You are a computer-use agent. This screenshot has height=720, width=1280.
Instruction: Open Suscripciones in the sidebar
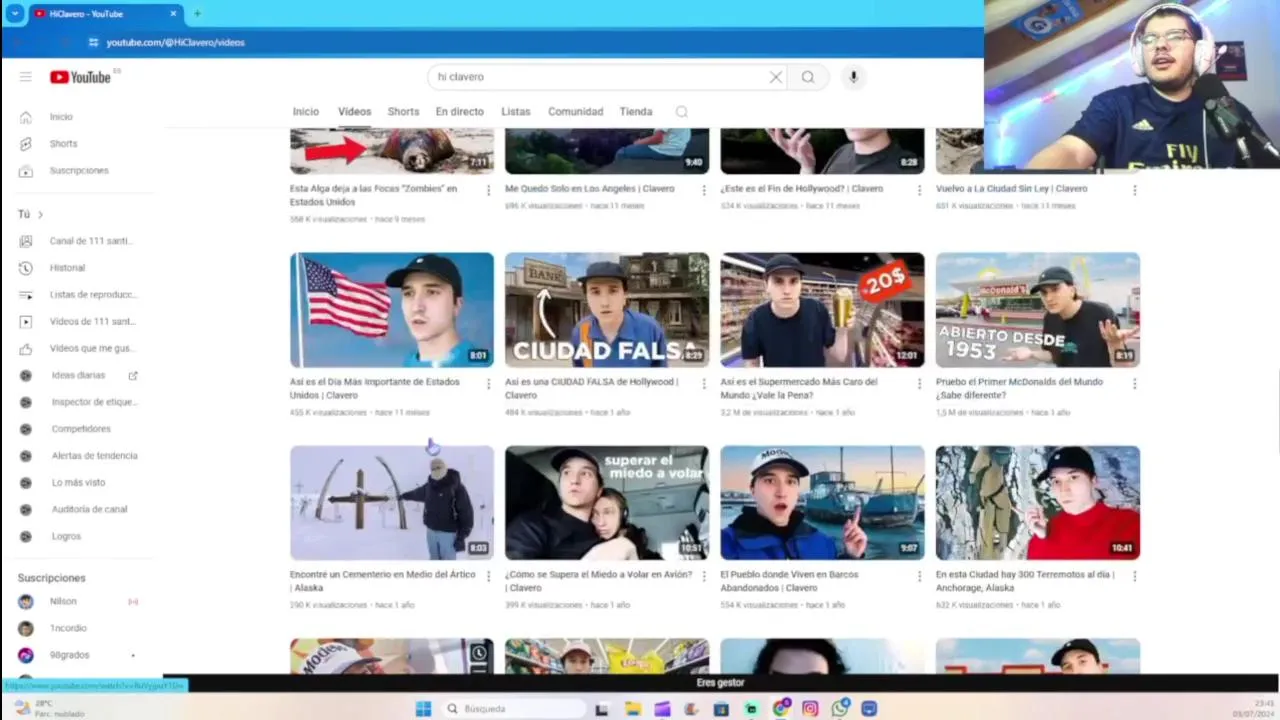[80, 171]
